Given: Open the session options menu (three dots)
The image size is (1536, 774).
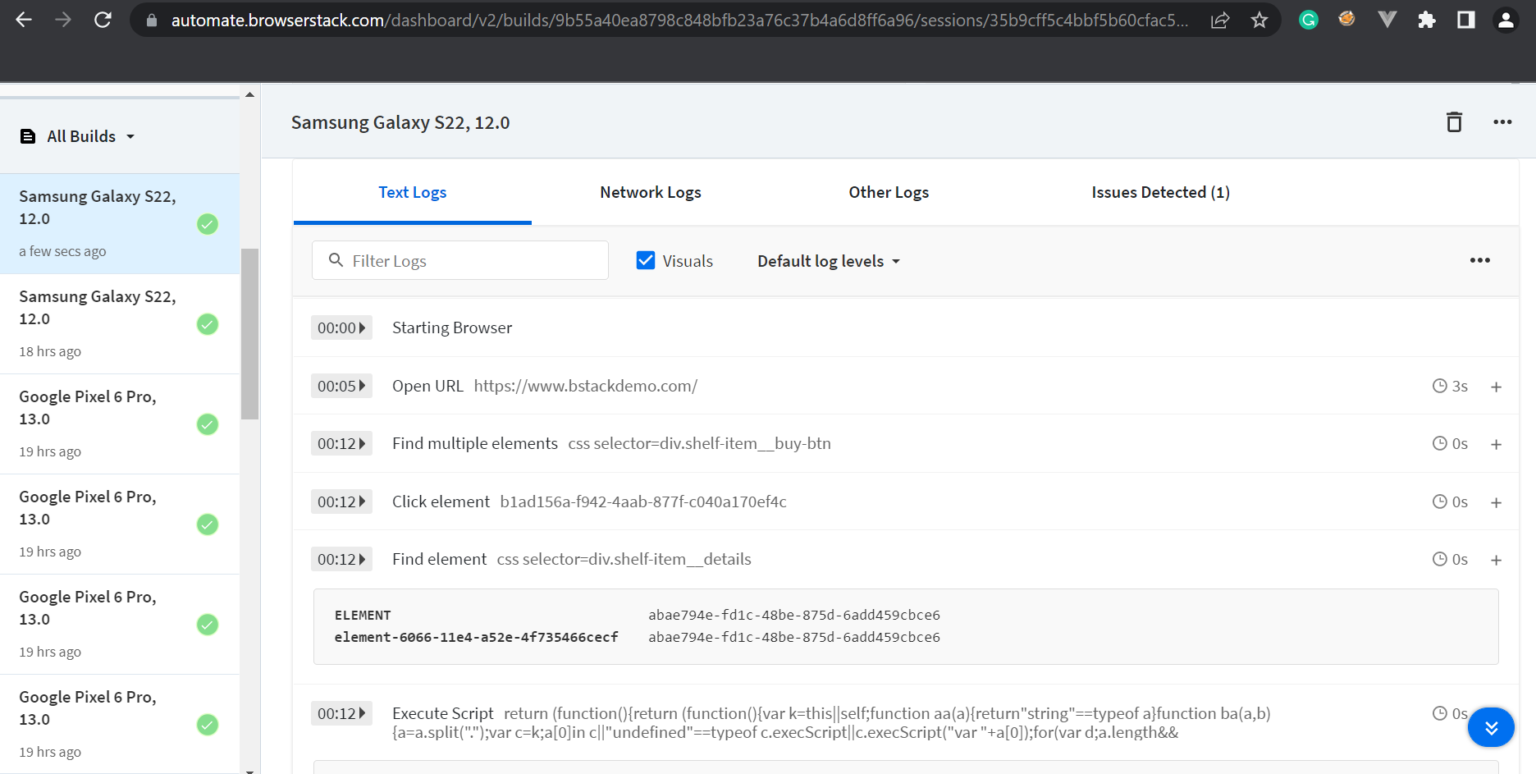Looking at the screenshot, I should point(1502,121).
